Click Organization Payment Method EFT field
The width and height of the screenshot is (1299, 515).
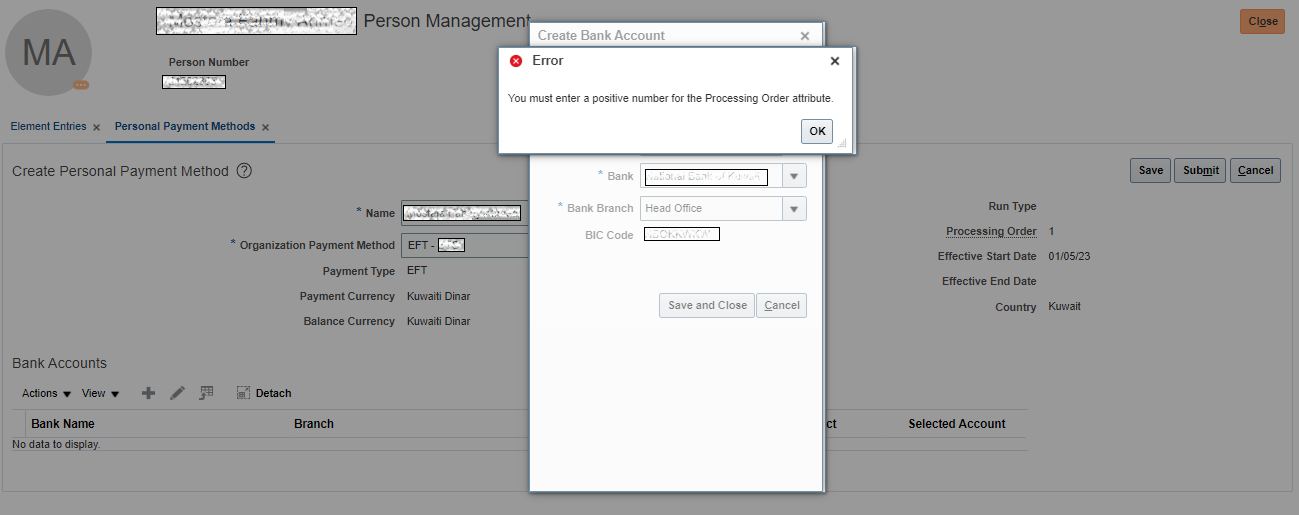pos(466,245)
